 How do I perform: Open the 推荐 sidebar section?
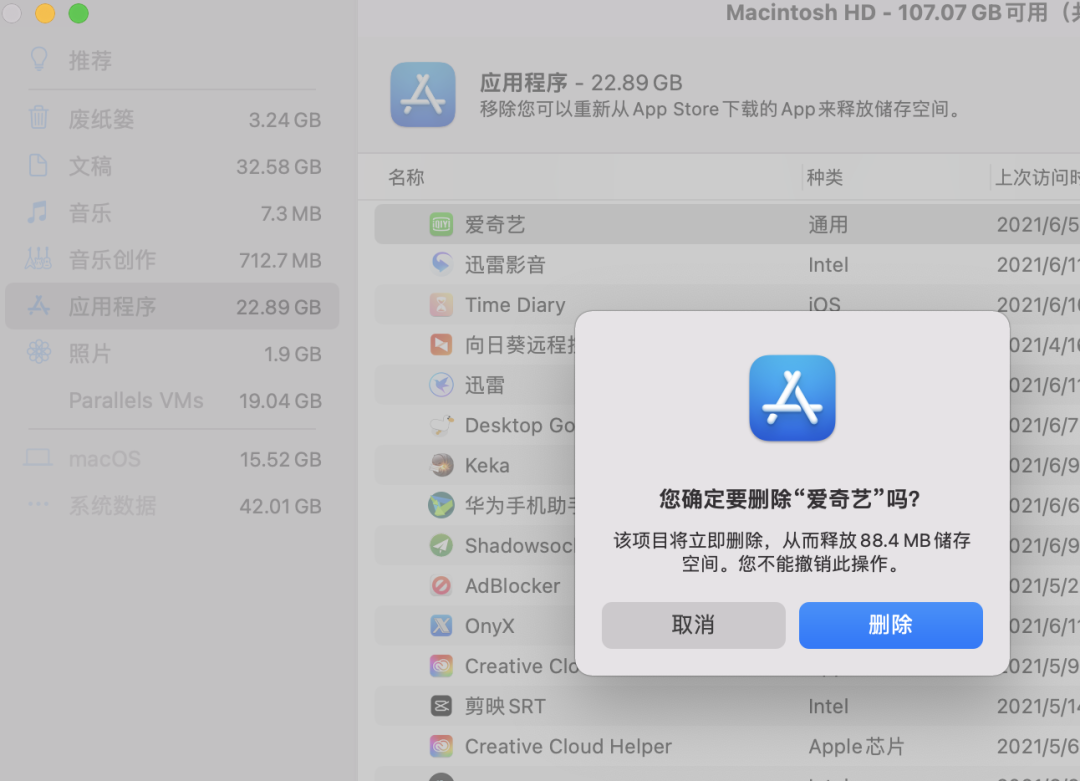90,61
